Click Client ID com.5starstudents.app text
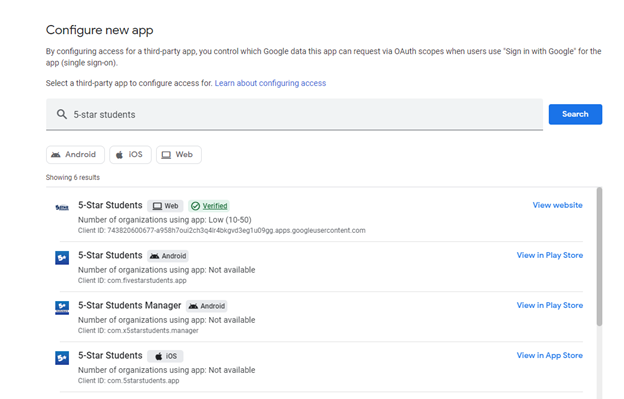The image size is (624, 399). [x=129, y=381]
